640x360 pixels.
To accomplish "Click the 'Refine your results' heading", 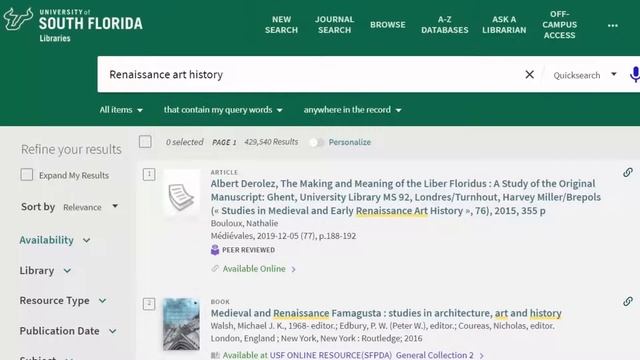I will pos(71,149).
